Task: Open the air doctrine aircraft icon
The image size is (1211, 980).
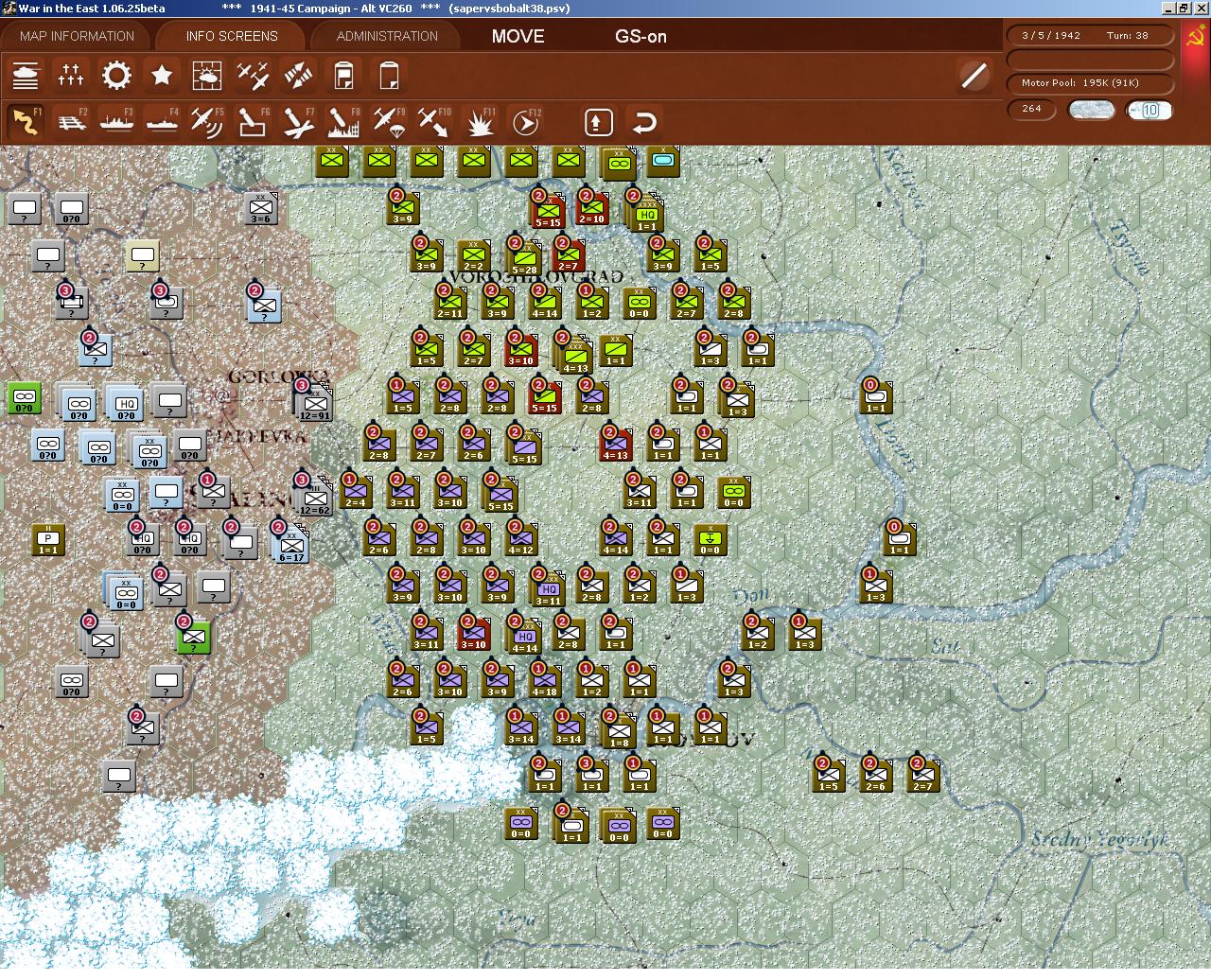Action: tap(253, 76)
